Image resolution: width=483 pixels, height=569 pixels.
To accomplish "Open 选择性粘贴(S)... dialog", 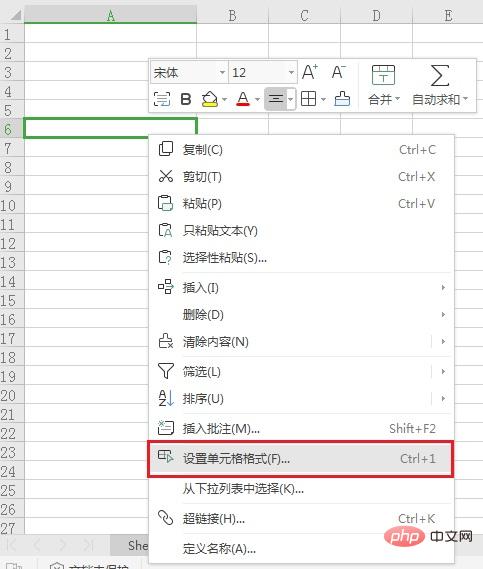I will tap(301, 257).
